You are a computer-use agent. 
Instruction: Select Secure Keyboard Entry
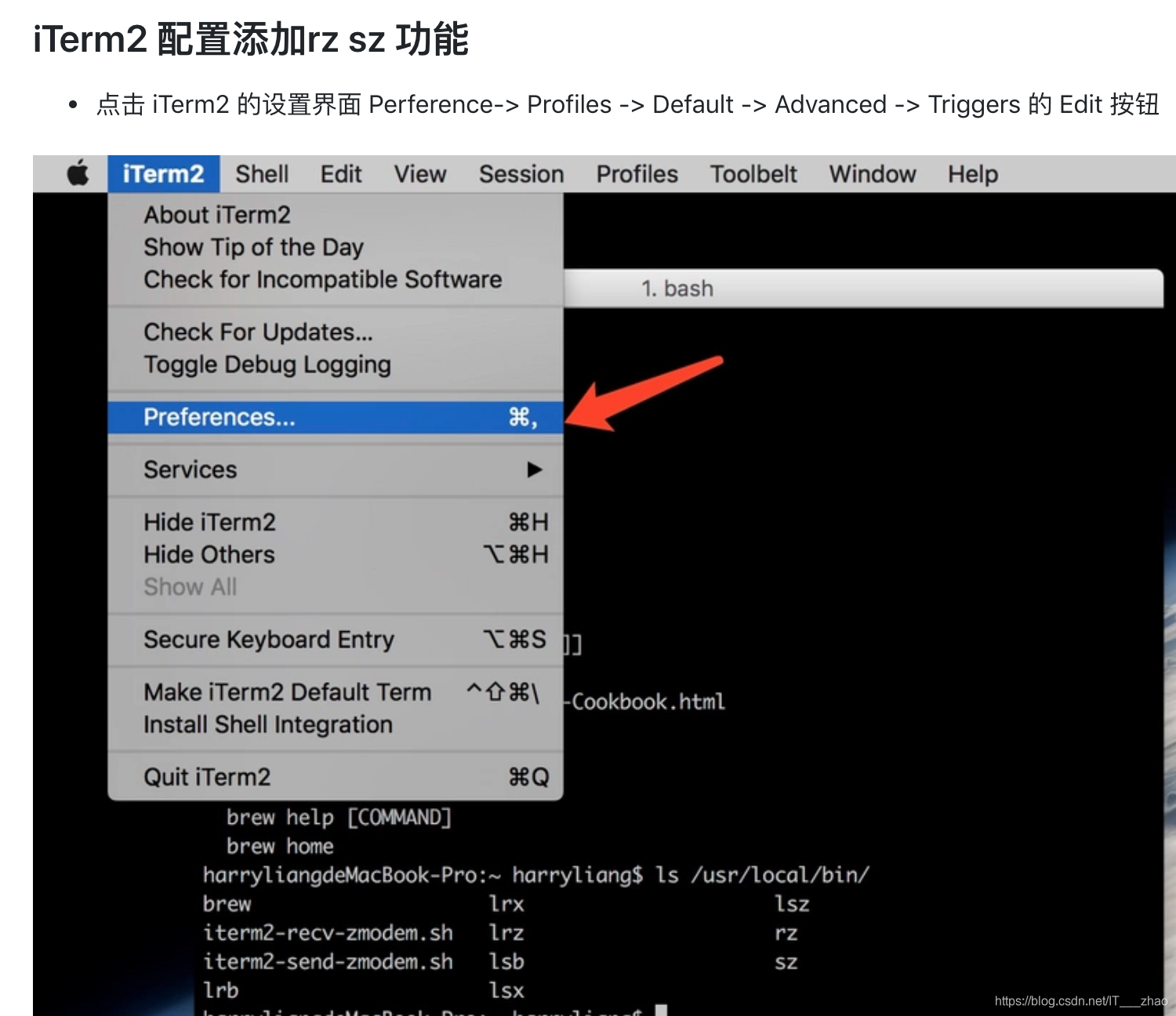pos(336,640)
